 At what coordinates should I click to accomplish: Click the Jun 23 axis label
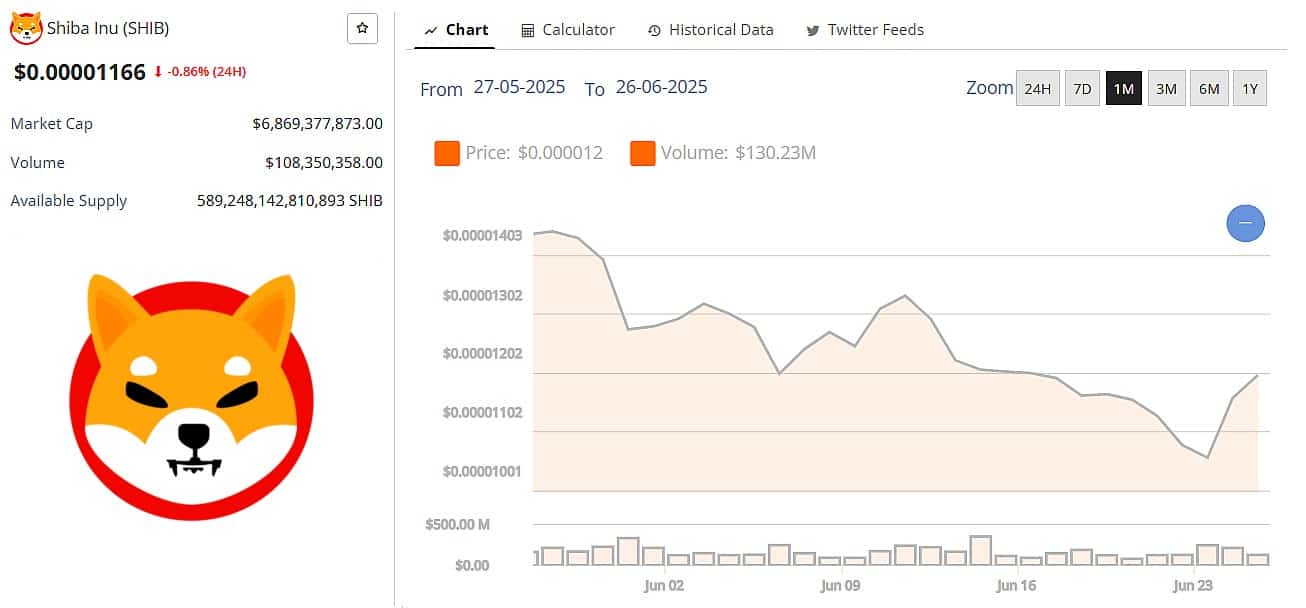click(x=1192, y=586)
